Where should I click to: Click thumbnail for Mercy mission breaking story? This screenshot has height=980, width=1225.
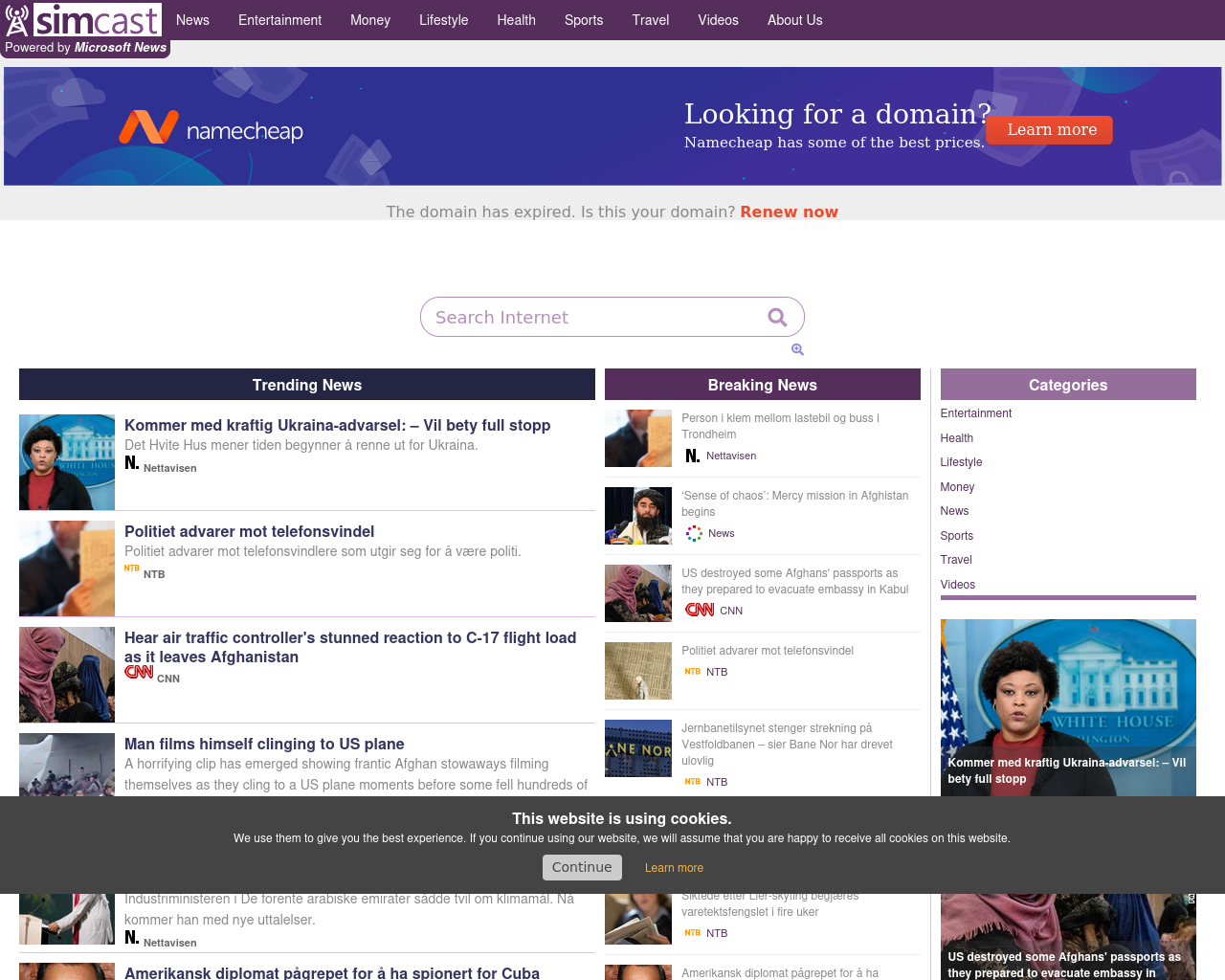click(x=638, y=516)
